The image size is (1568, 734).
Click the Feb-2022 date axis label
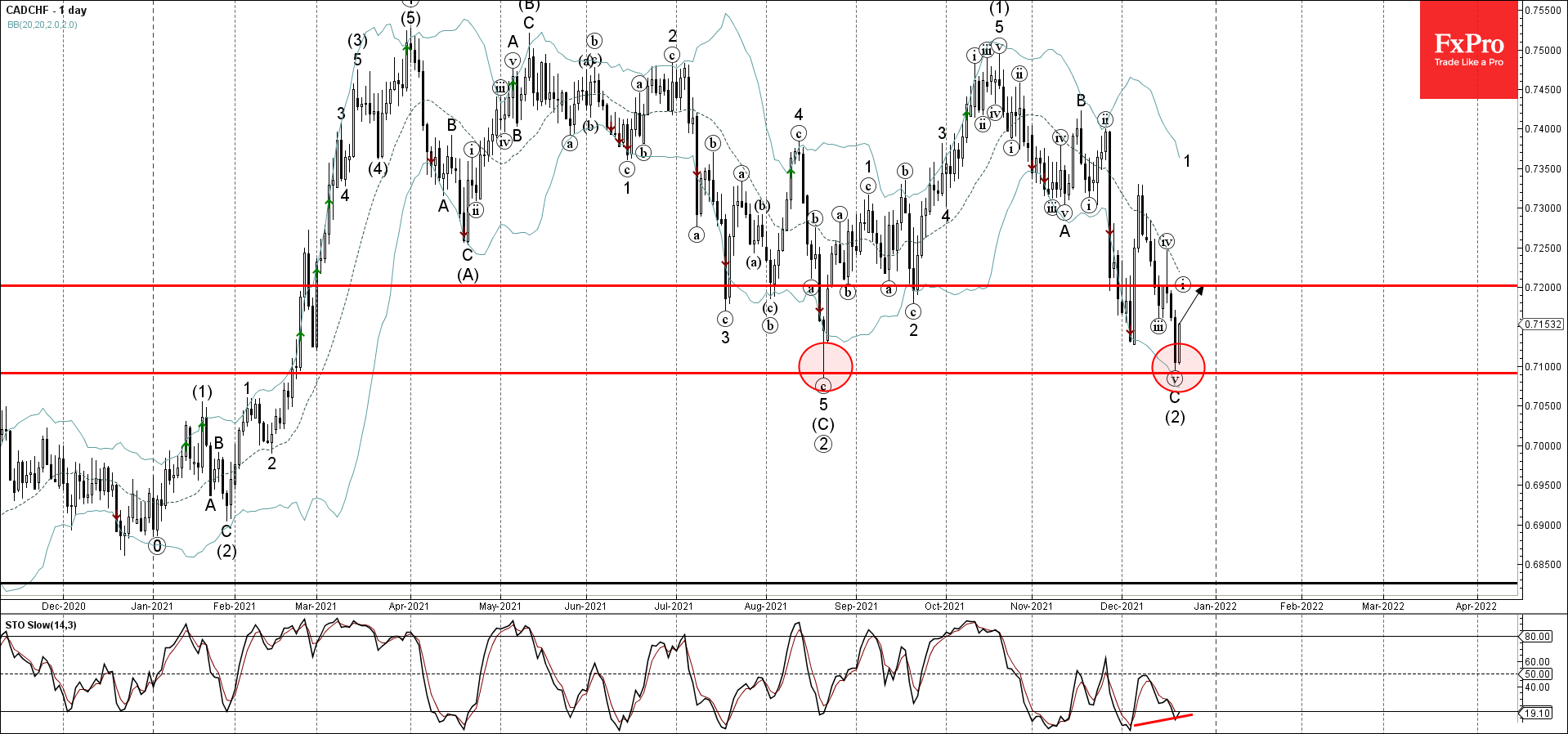click(1301, 606)
